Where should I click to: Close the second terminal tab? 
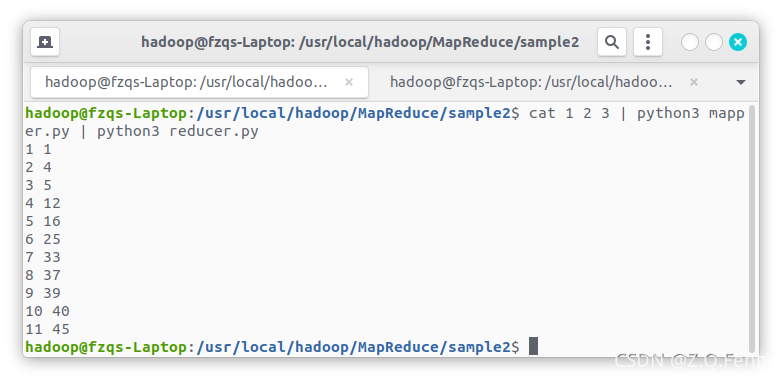point(694,82)
